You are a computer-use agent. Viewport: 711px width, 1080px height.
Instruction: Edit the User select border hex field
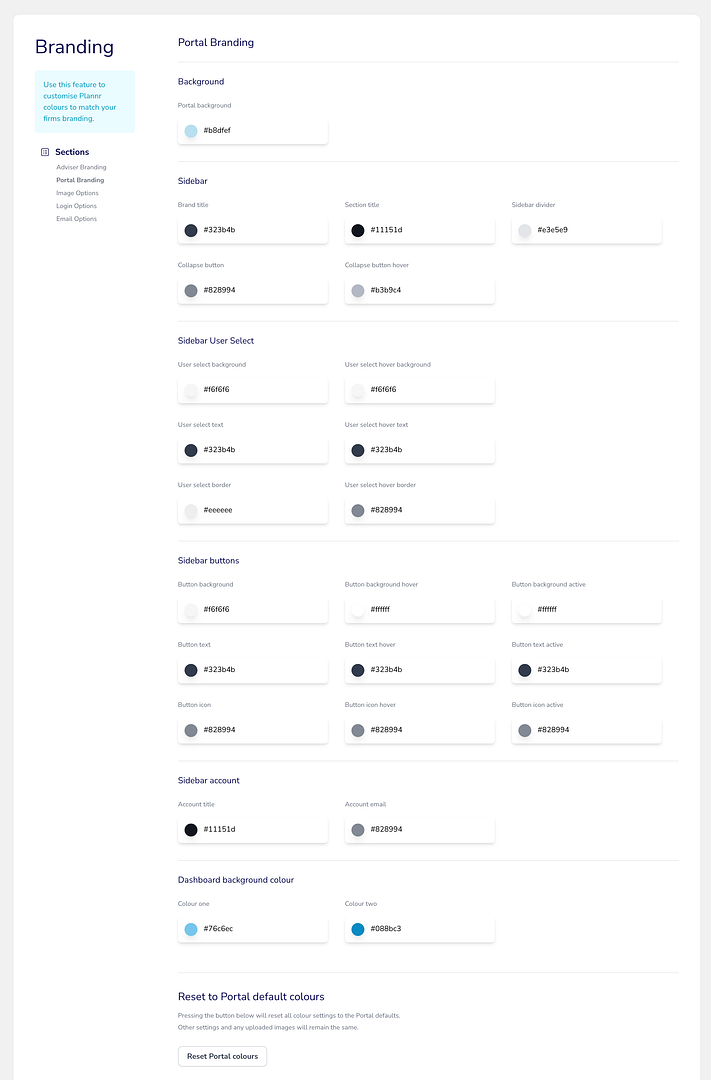(x=253, y=510)
